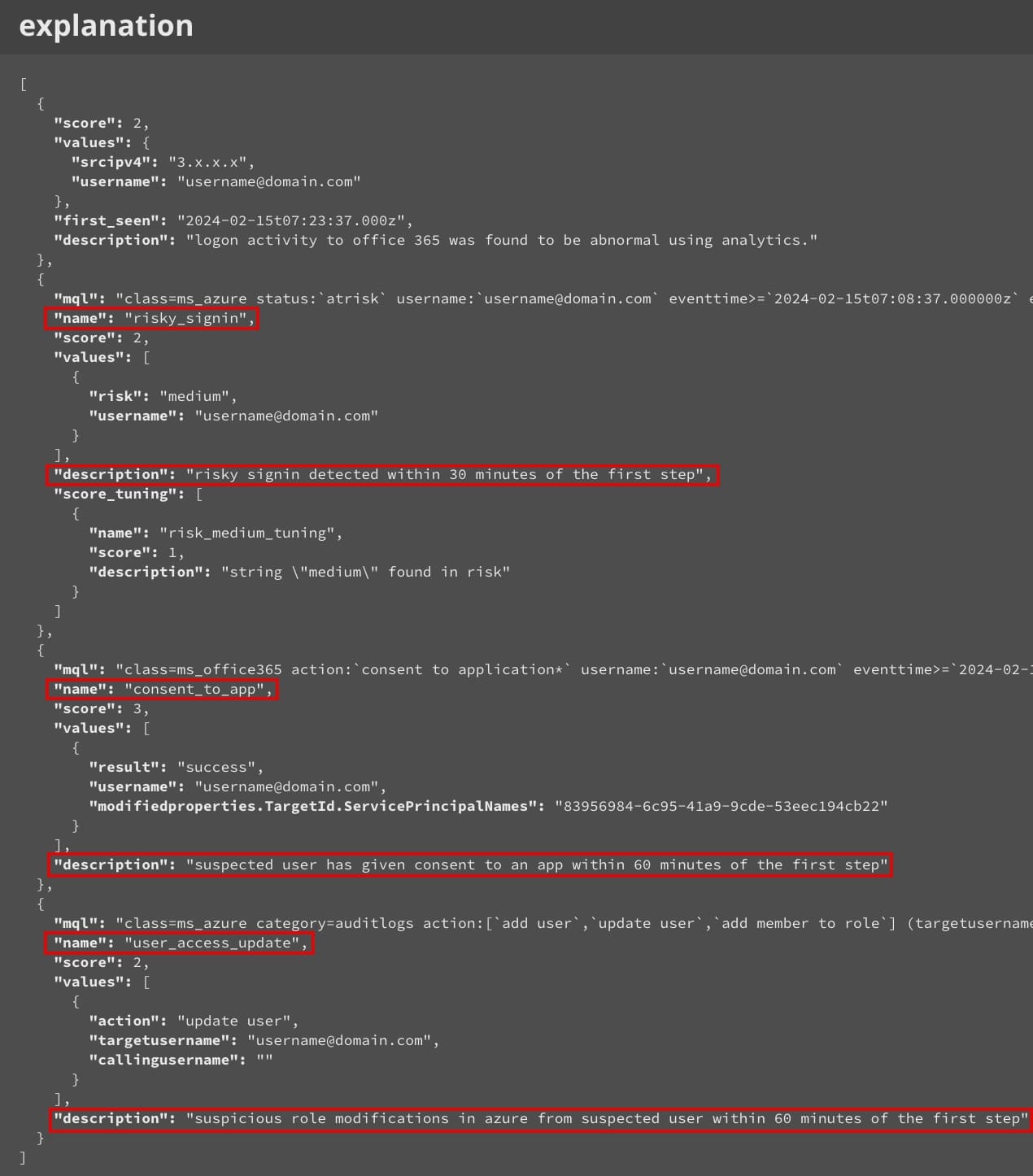
Task: Click the ms_office365 consent mql query line
Action: point(543,669)
